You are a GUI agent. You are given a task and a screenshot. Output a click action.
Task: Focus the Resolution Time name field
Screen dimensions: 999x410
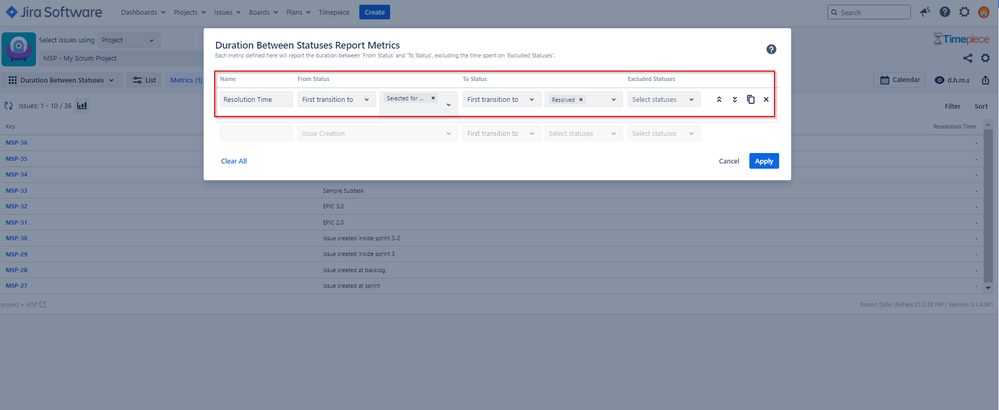[x=256, y=99]
